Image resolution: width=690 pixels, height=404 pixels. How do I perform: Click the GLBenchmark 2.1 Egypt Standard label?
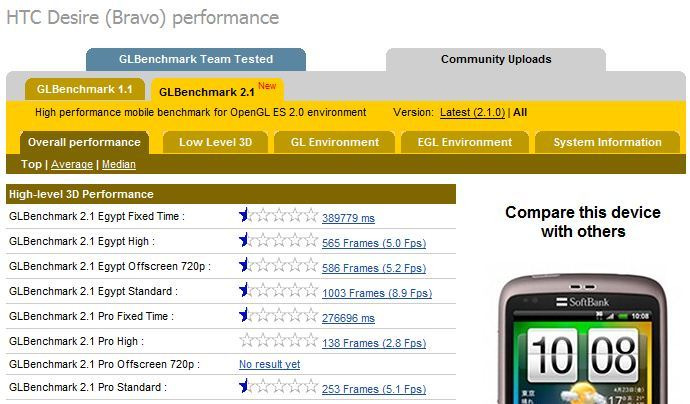click(x=93, y=291)
